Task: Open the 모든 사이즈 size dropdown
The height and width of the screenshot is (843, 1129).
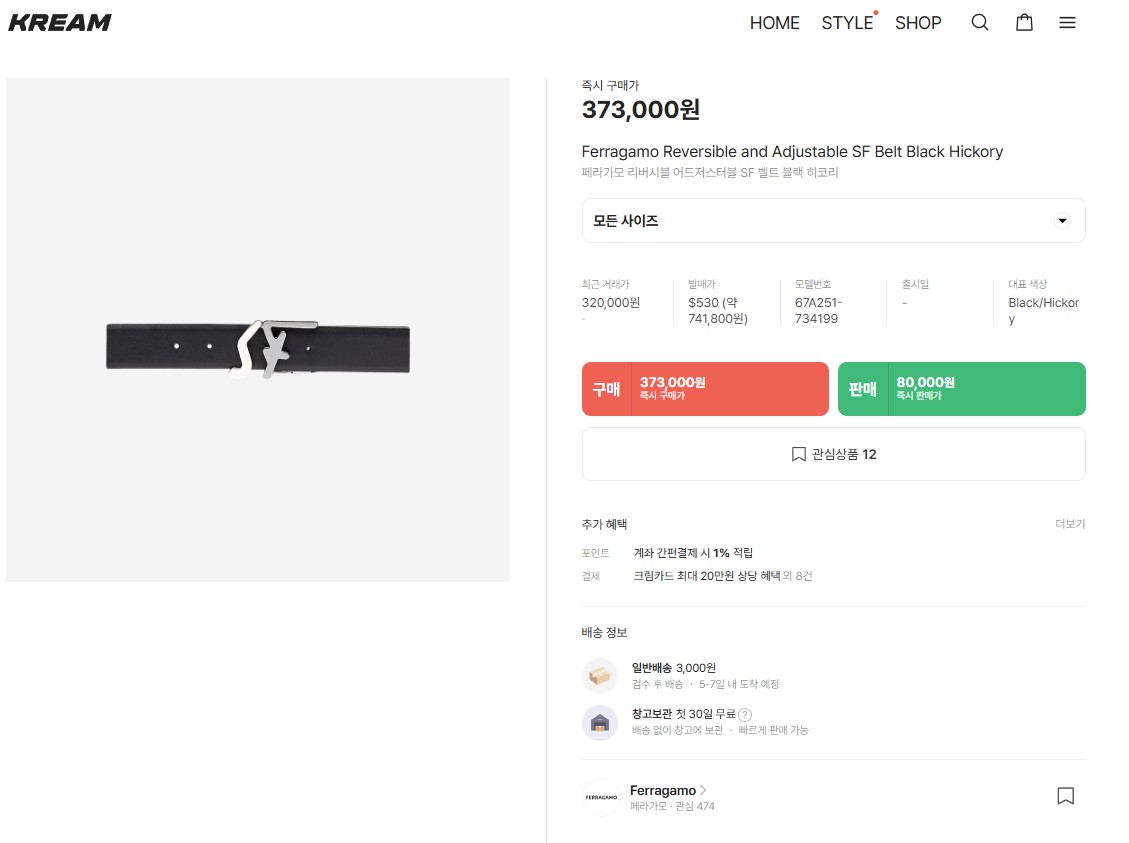Action: coord(833,220)
